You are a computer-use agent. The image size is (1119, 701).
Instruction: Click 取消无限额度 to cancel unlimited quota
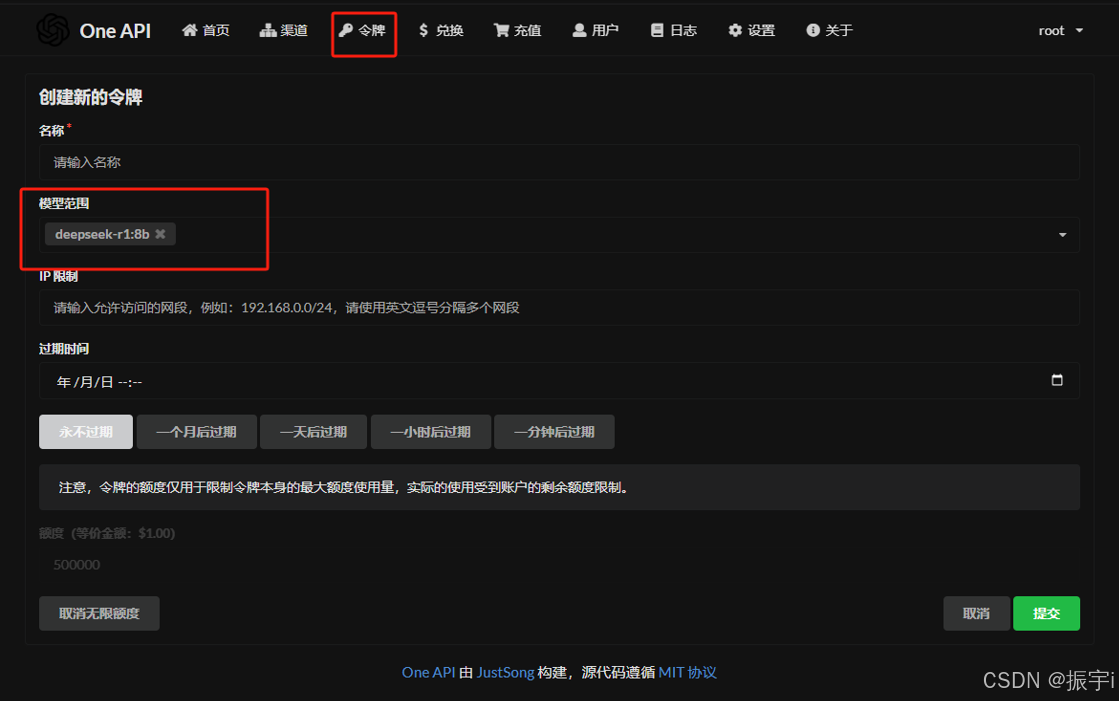click(98, 613)
